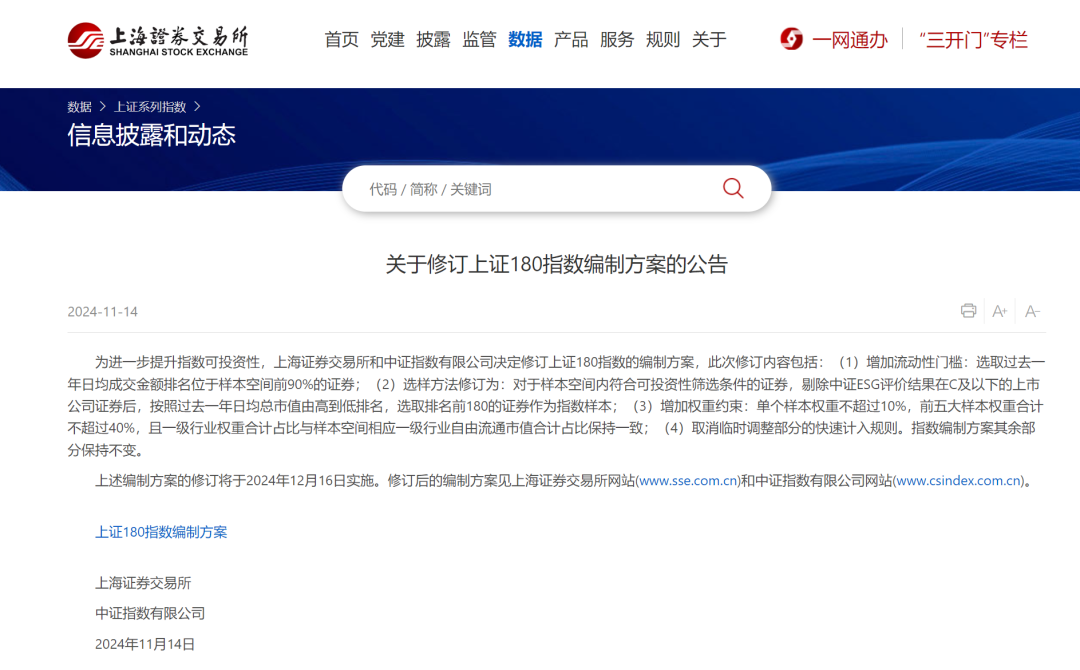Decrease font size with A- icon
Viewport: 1080px width, 670px height.
[x=1032, y=311]
